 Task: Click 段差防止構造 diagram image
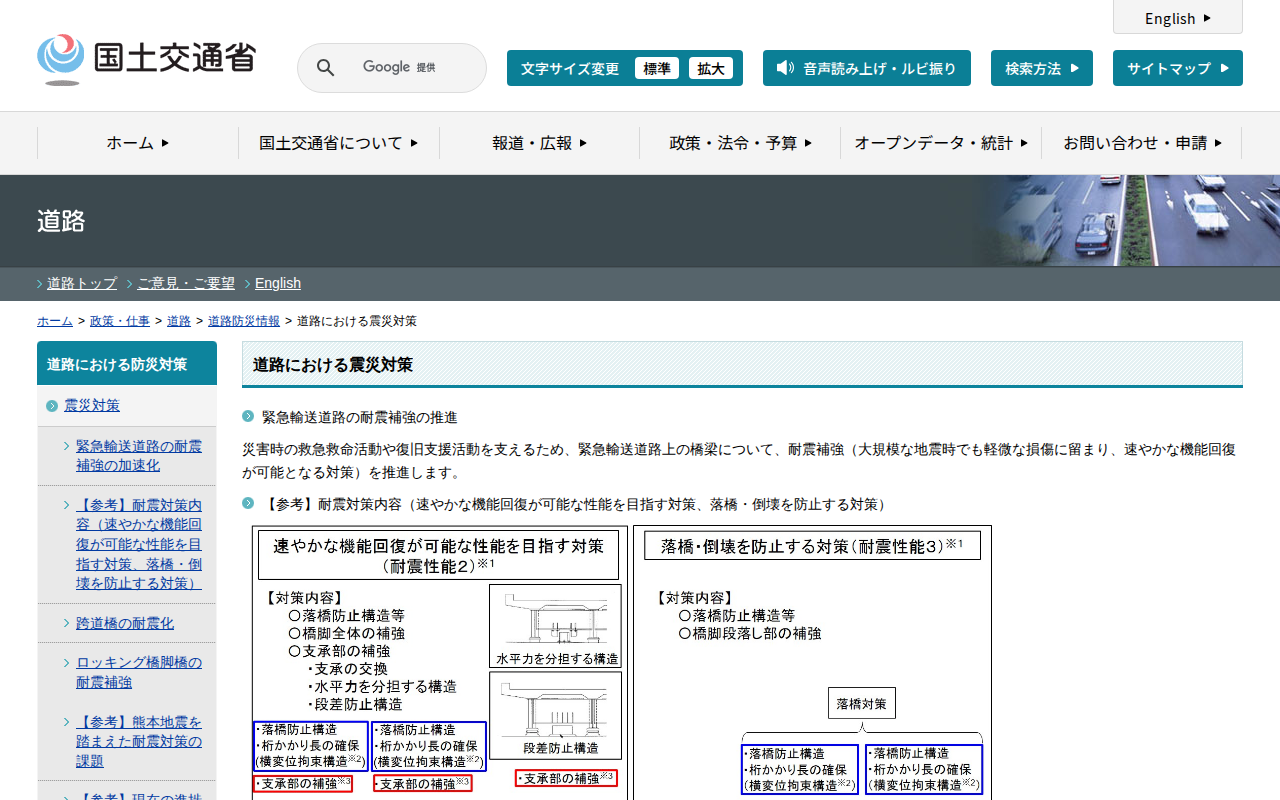555,715
